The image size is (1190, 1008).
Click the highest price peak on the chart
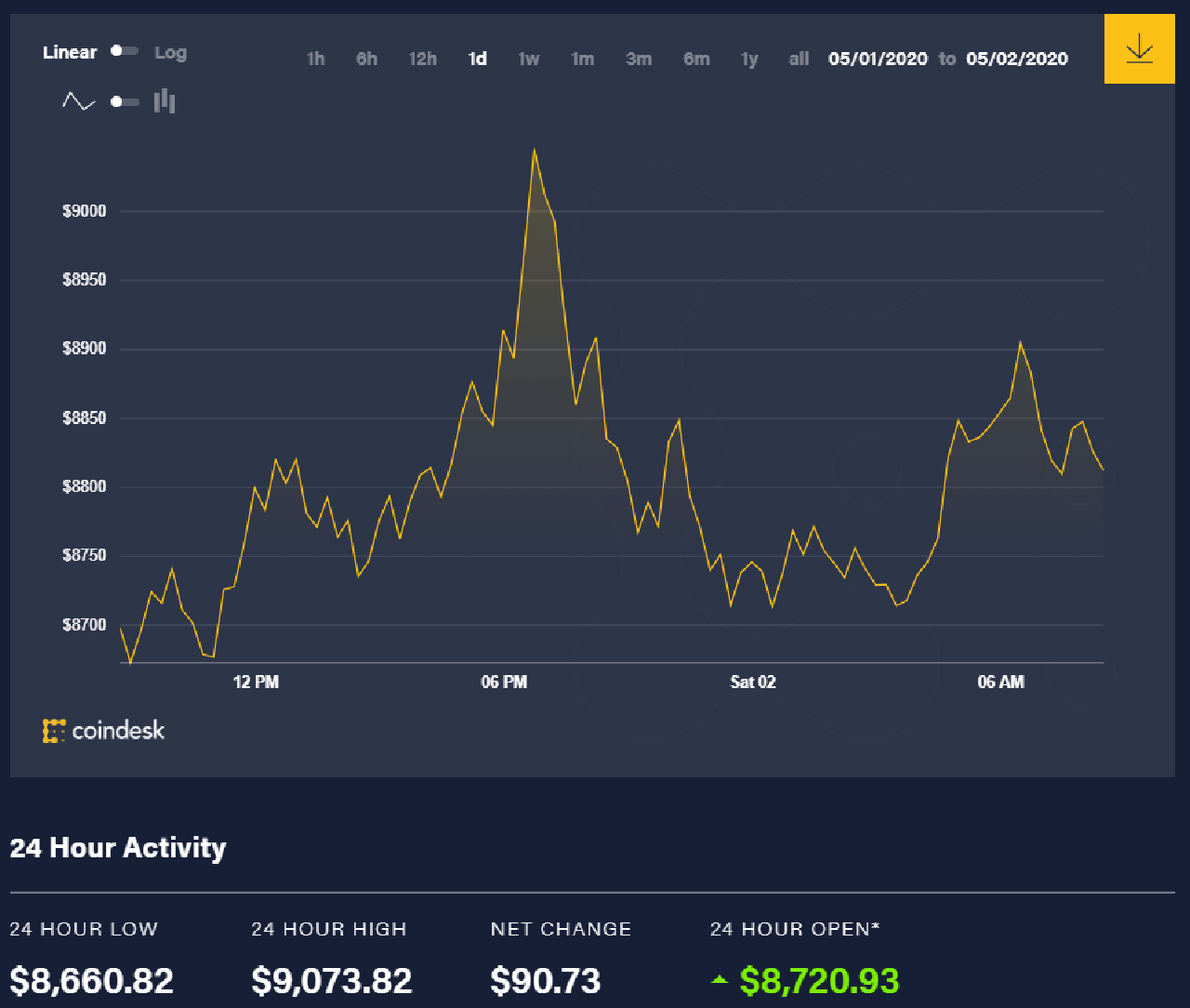(x=534, y=150)
